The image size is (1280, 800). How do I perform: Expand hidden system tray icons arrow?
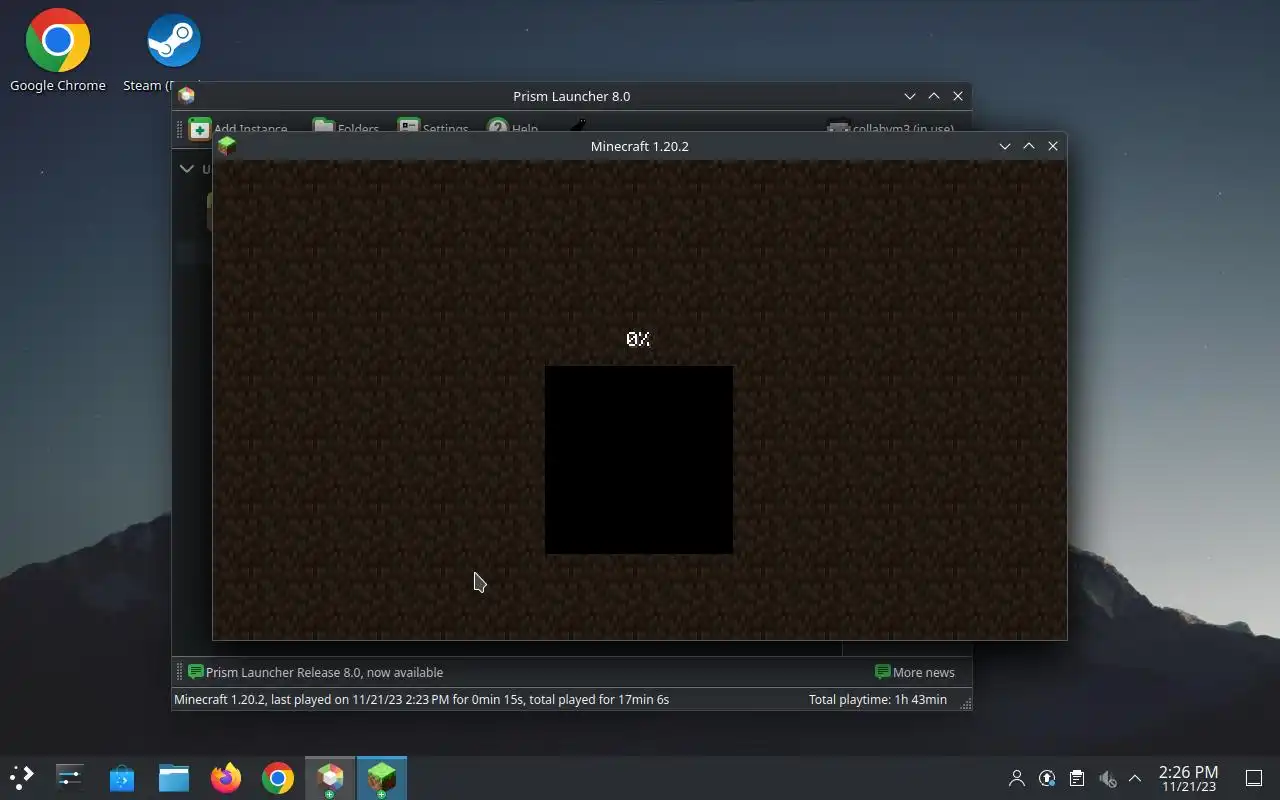(x=1135, y=778)
